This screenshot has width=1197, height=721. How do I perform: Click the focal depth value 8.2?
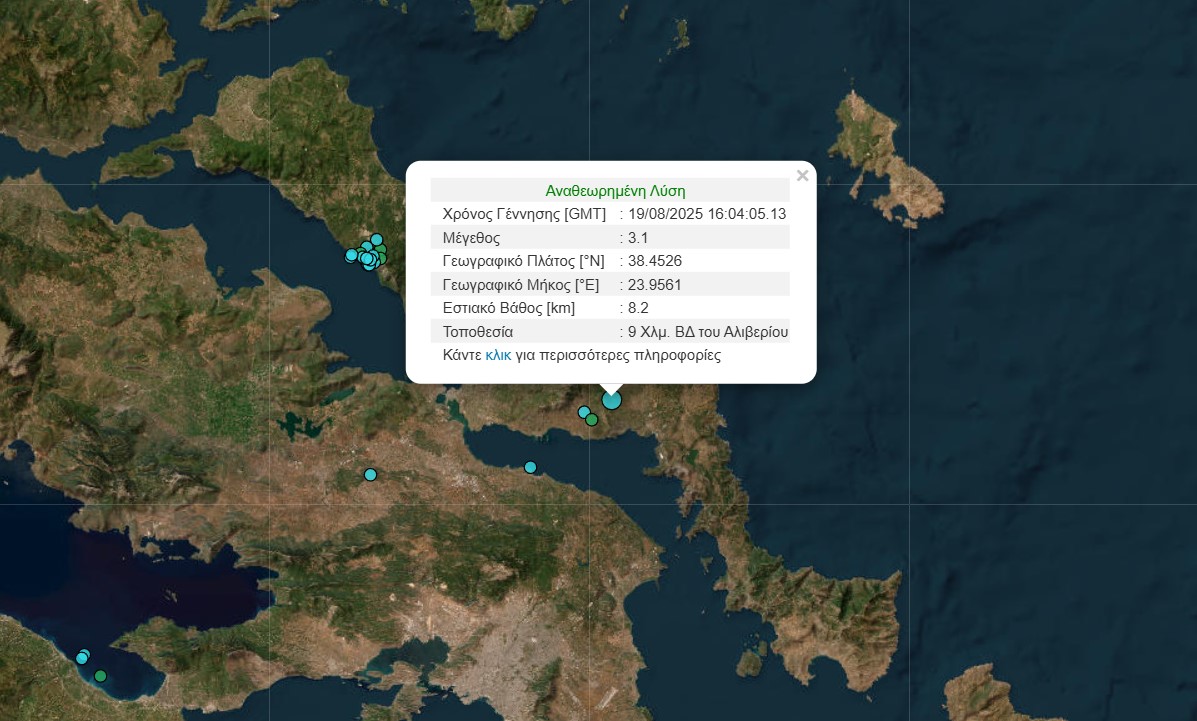[x=638, y=308]
